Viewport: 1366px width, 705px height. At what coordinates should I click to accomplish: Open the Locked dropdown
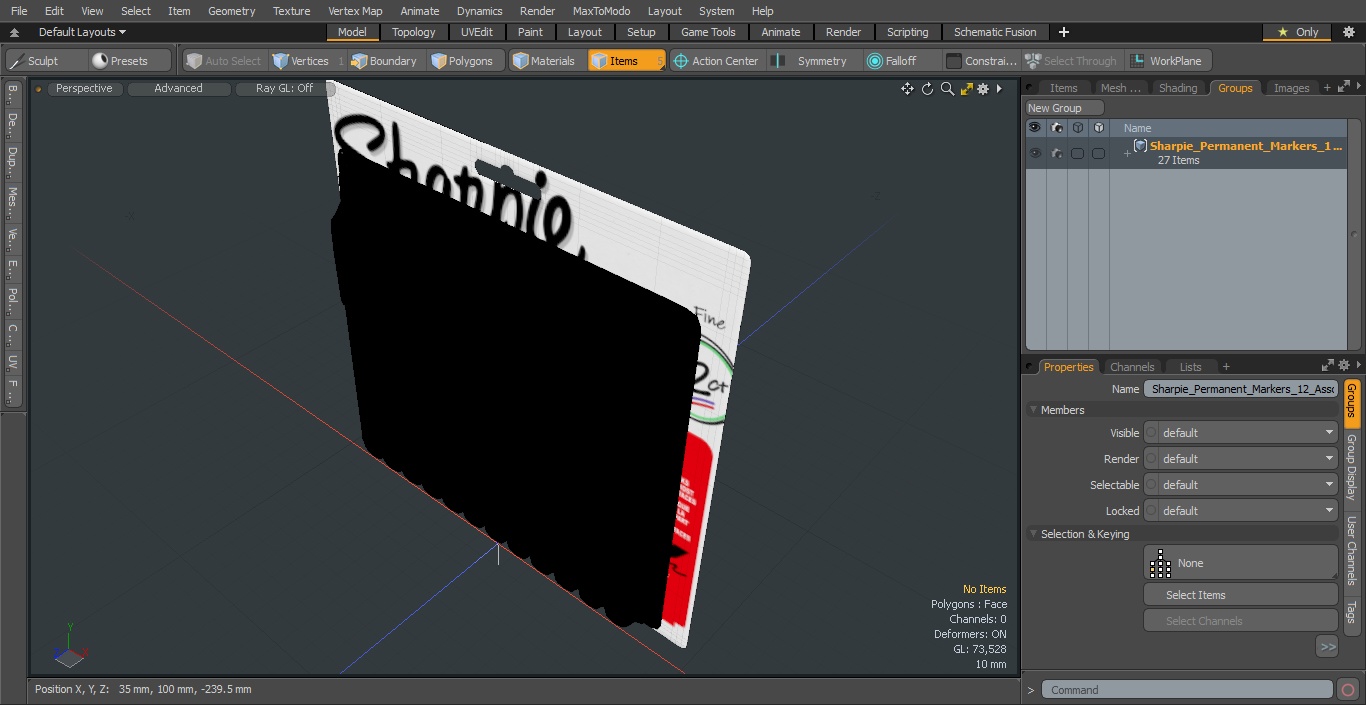coord(1240,511)
